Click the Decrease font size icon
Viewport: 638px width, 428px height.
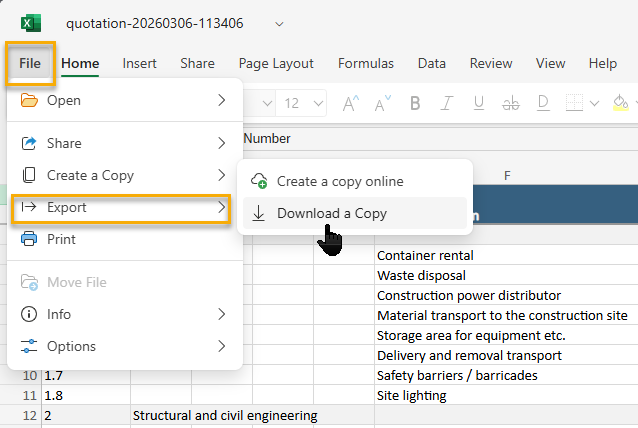pyautogui.click(x=381, y=103)
